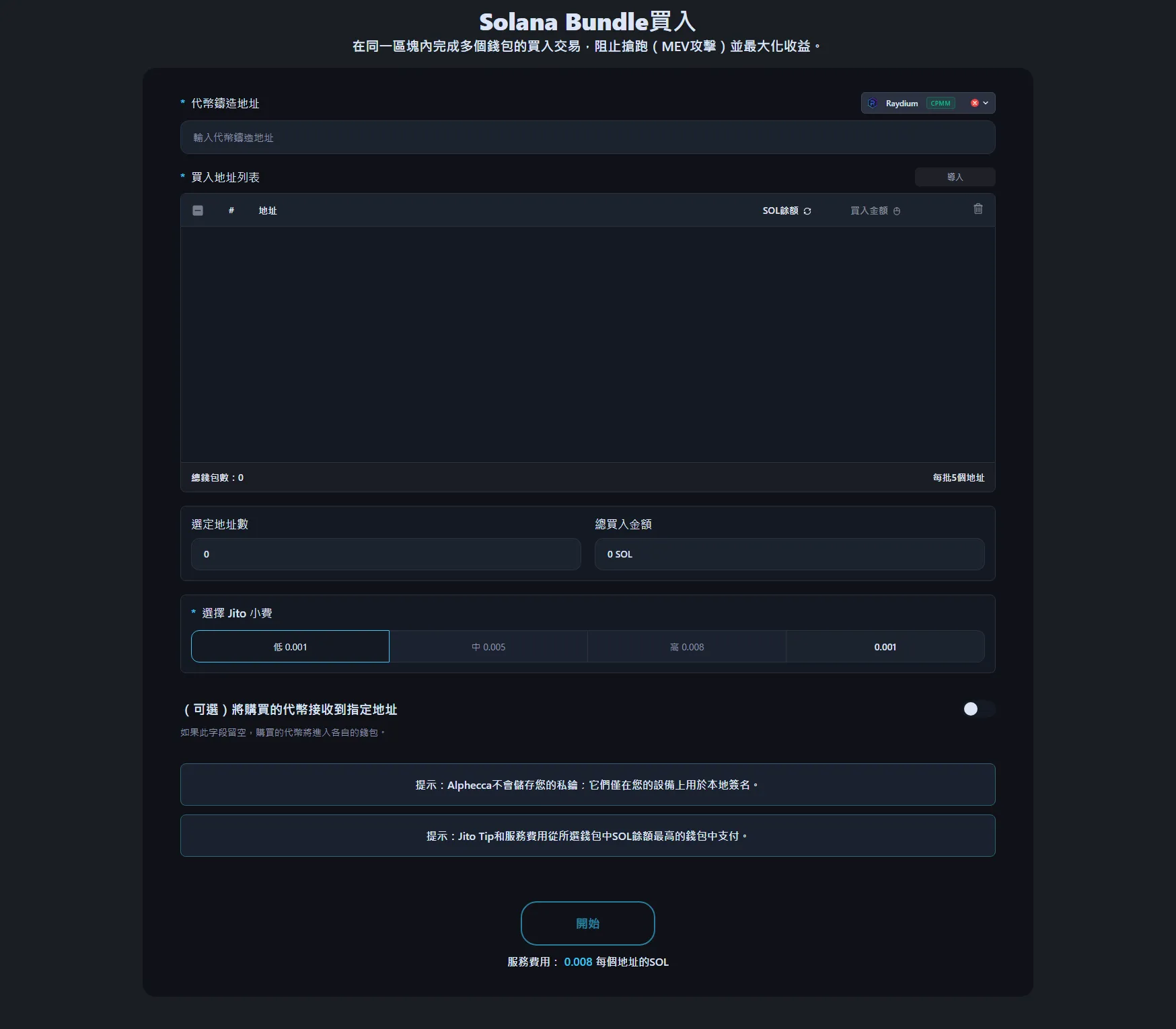Click the CPMM pool type badge
The height and width of the screenshot is (1029, 1176).
pos(940,103)
